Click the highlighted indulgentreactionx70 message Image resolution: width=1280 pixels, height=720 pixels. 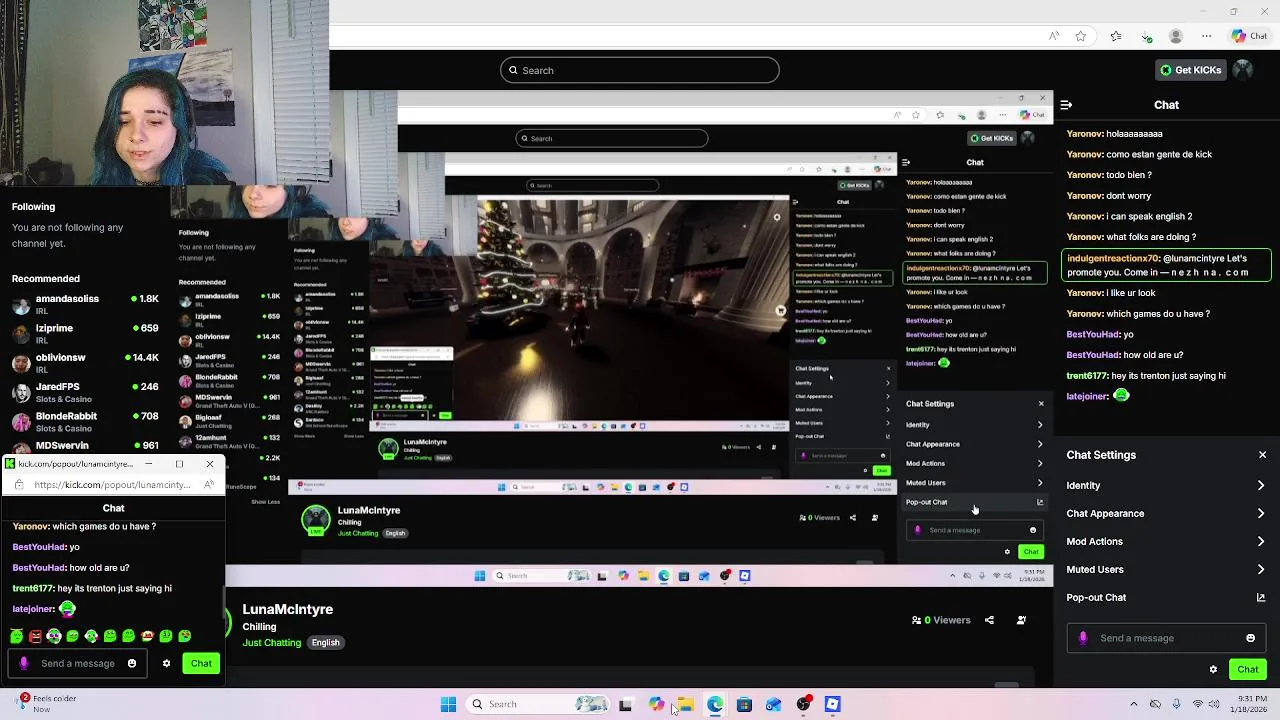coord(1166,265)
